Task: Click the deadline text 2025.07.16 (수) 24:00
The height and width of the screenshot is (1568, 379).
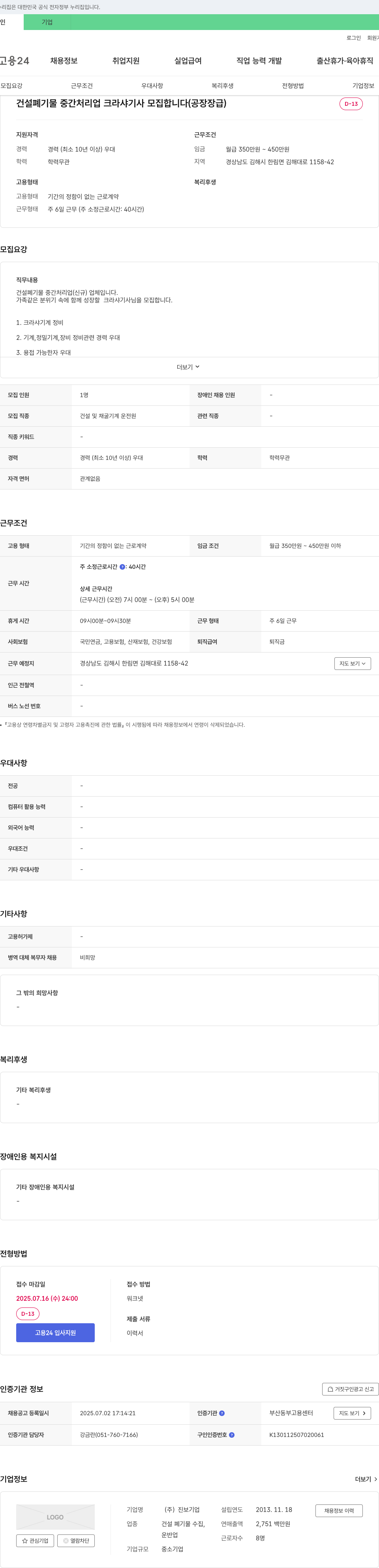Action: [x=47, y=1298]
